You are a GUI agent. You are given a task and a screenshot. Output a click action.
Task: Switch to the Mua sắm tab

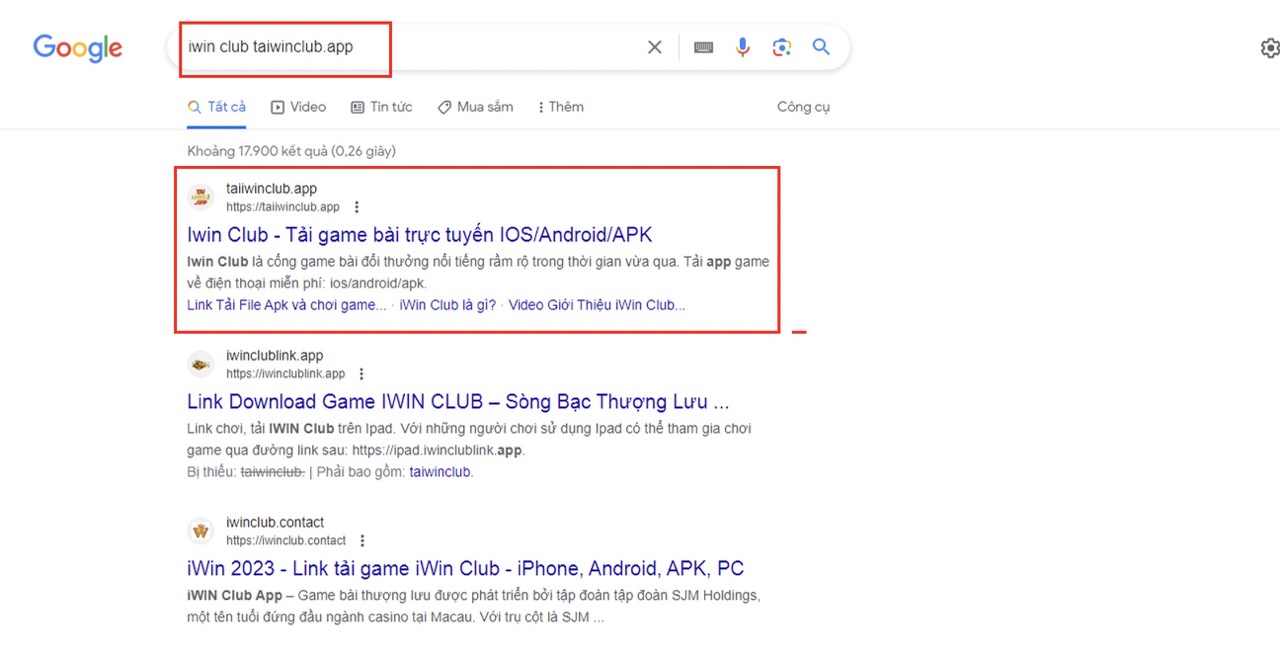475,107
